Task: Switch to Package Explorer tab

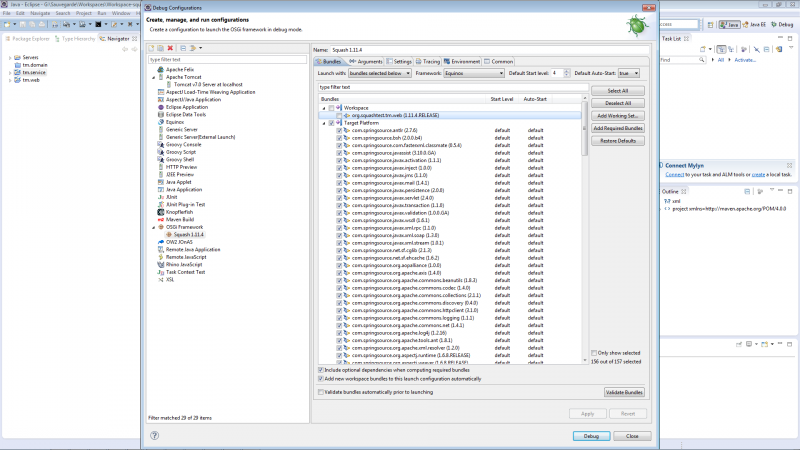Action: [28, 39]
